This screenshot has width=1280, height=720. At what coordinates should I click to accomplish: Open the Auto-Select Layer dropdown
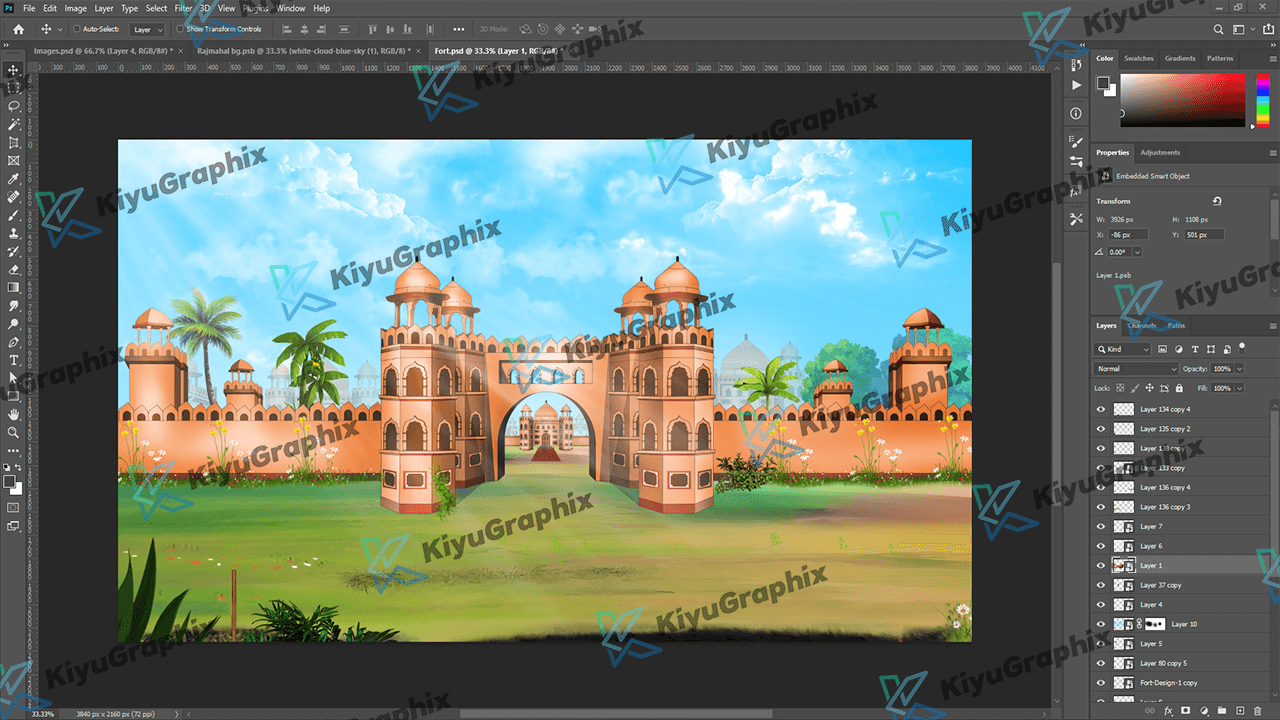(x=147, y=30)
